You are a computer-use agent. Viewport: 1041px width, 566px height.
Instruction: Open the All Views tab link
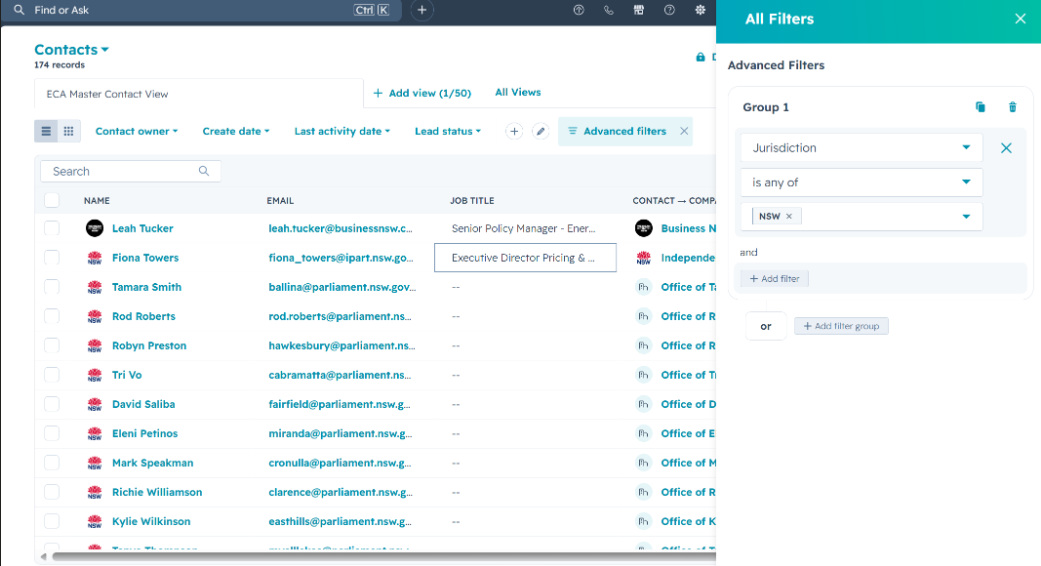click(x=518, y=92)
